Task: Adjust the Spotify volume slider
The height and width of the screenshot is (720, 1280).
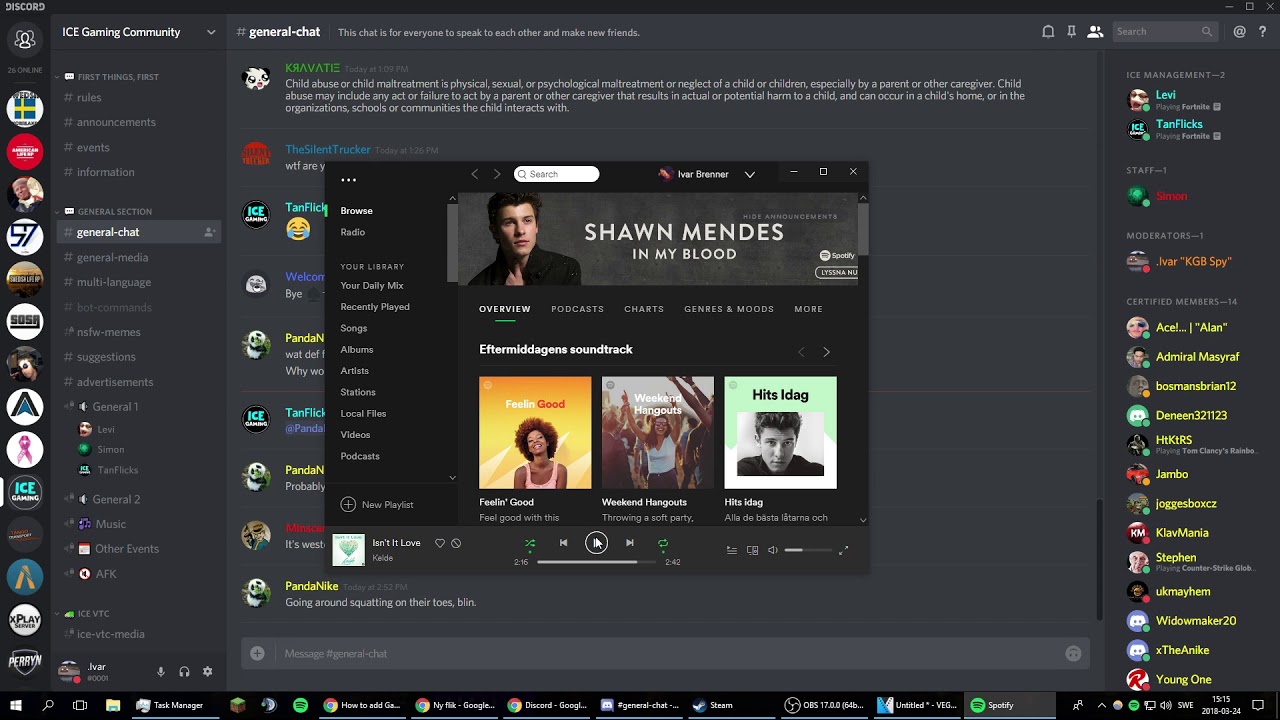Action: point(808,550)
